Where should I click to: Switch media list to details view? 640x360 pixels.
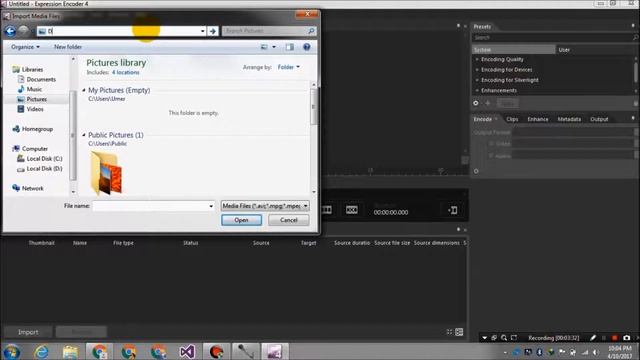click(459, 332)
